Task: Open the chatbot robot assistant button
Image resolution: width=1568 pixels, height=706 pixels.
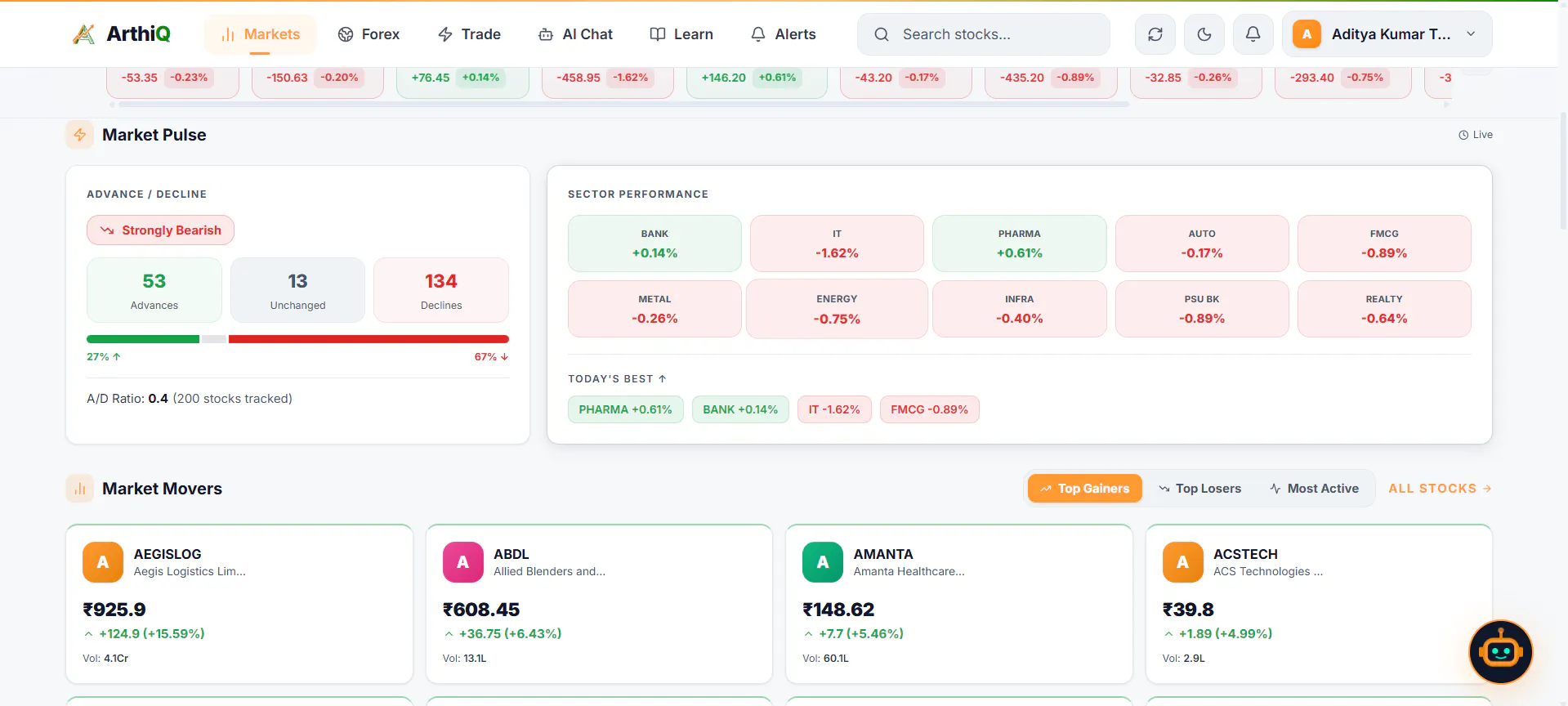Action: tap(1501, 652)
